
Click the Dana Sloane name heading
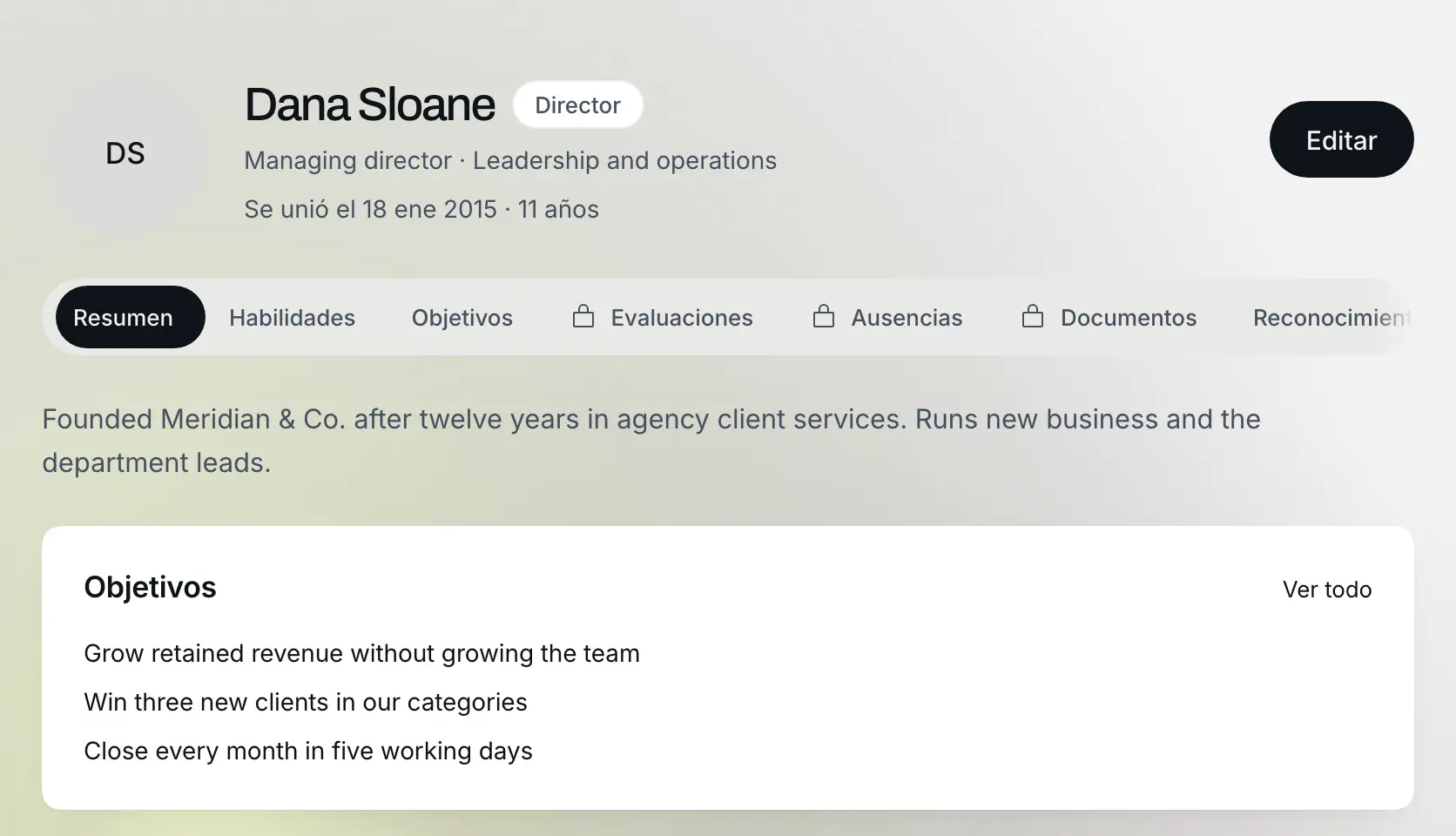point(369,104)
